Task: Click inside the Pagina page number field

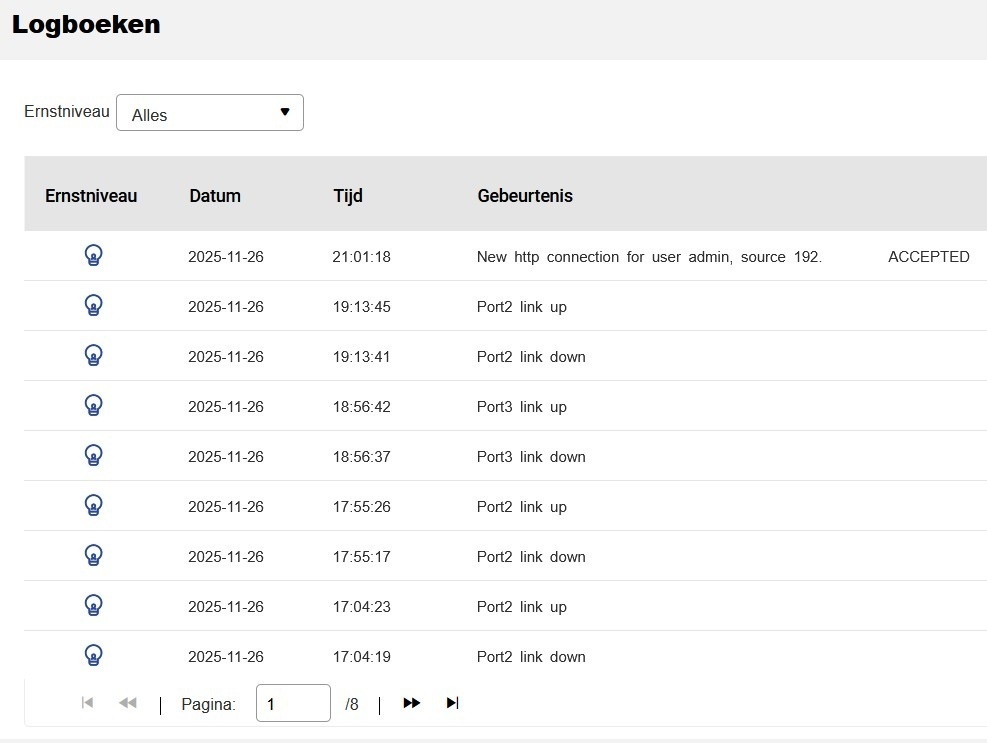Action: coord(292,703)
